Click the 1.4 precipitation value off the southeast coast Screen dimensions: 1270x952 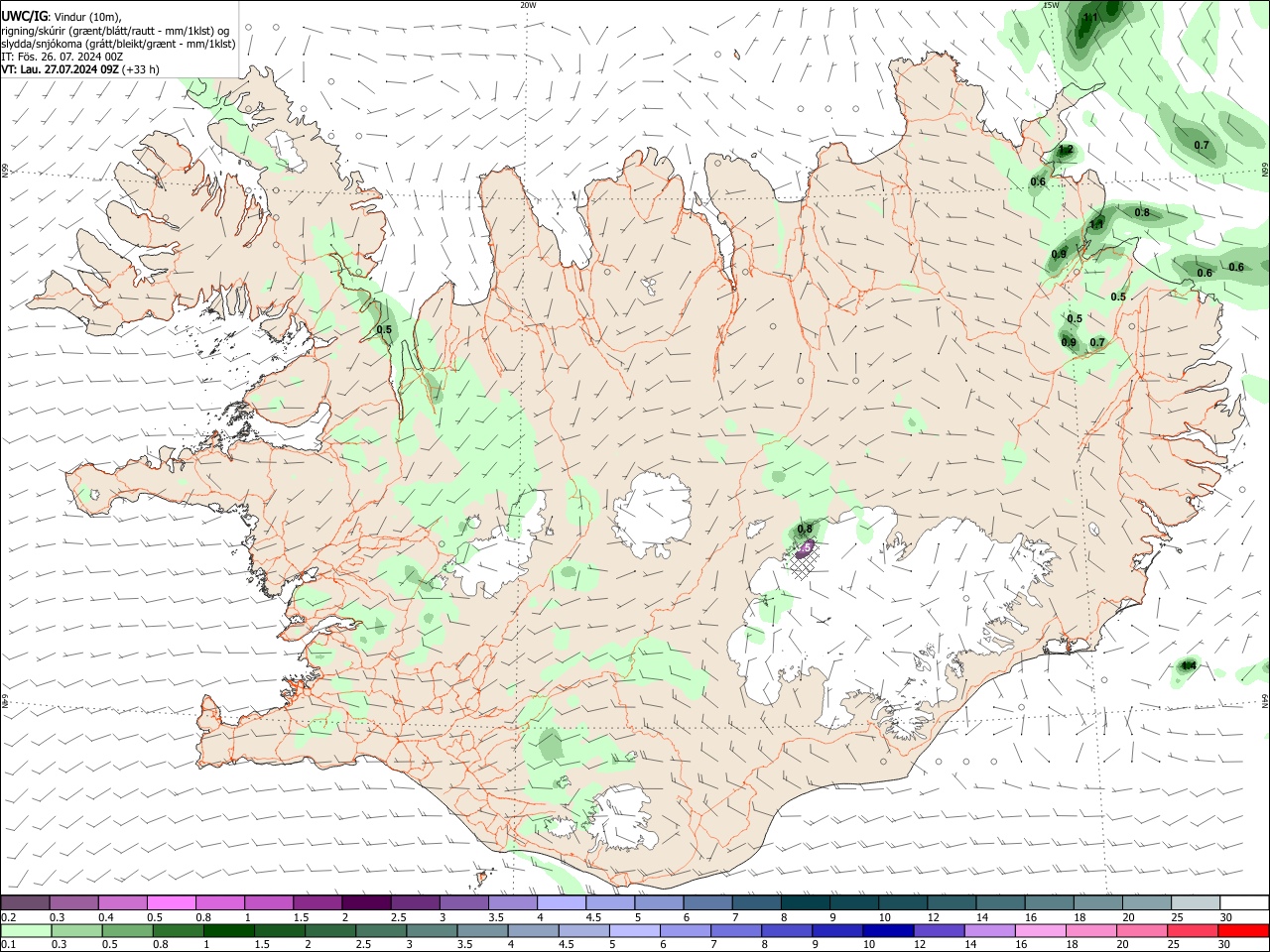pos(1188,665)
